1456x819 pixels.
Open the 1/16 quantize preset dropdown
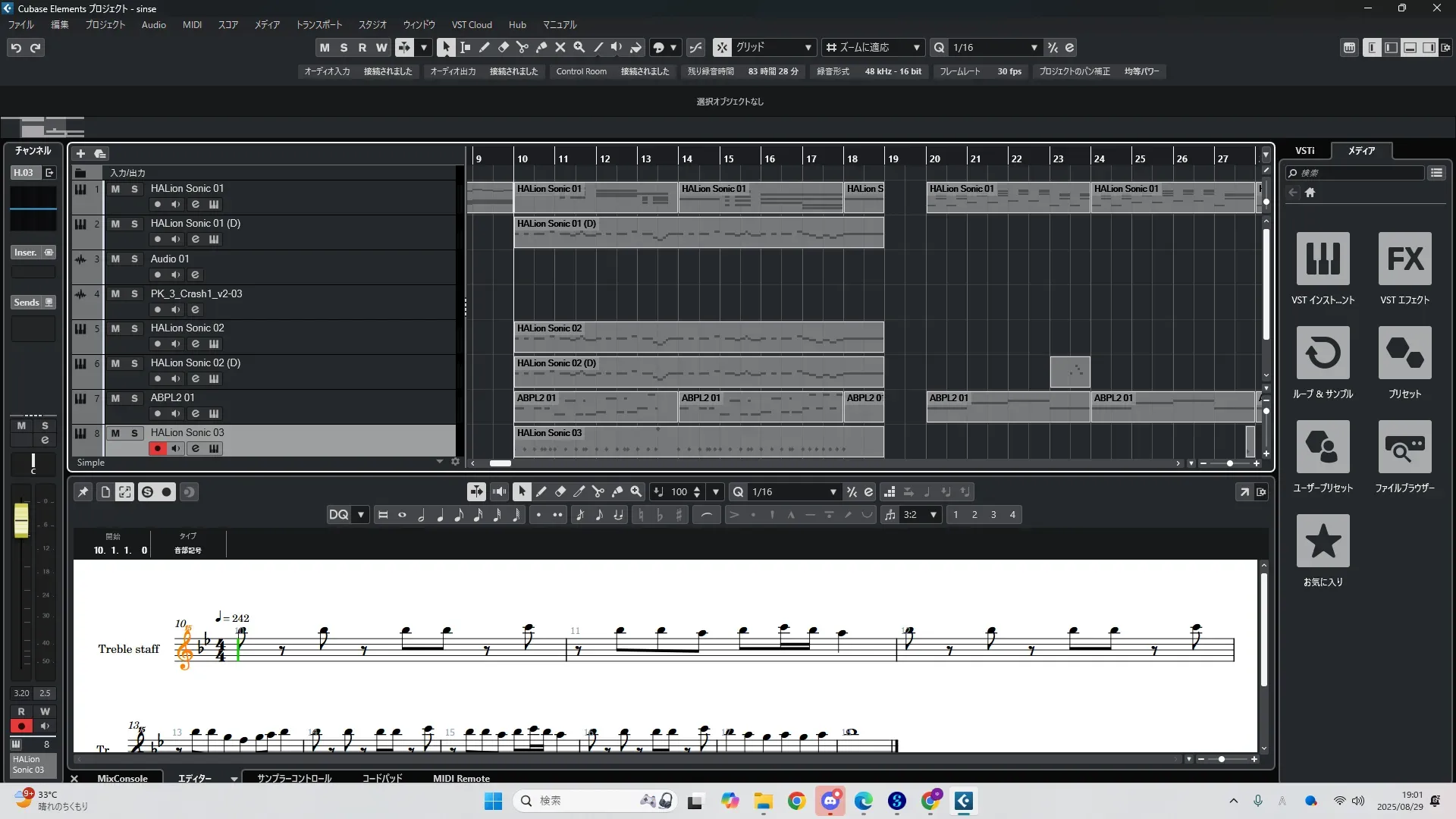coord(1034,47)
